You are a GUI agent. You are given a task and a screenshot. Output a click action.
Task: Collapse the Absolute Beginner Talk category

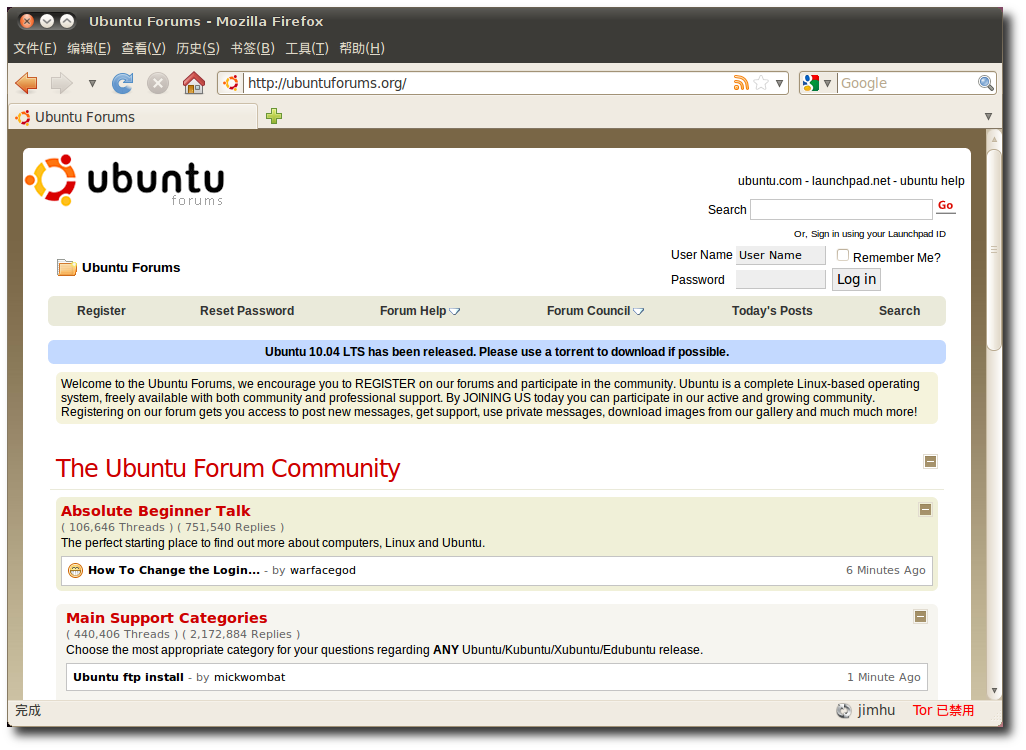[925, 509]
